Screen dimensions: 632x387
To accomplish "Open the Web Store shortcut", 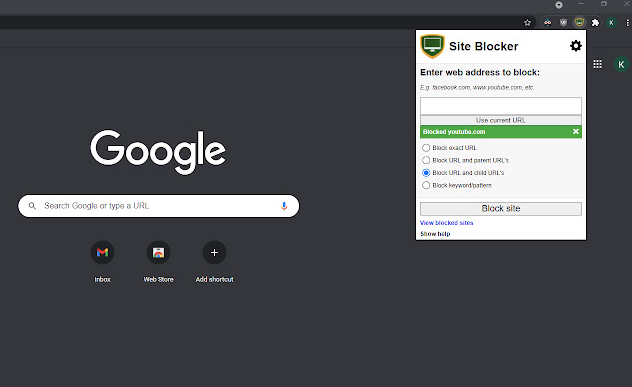I will click(x=158, y=252).
